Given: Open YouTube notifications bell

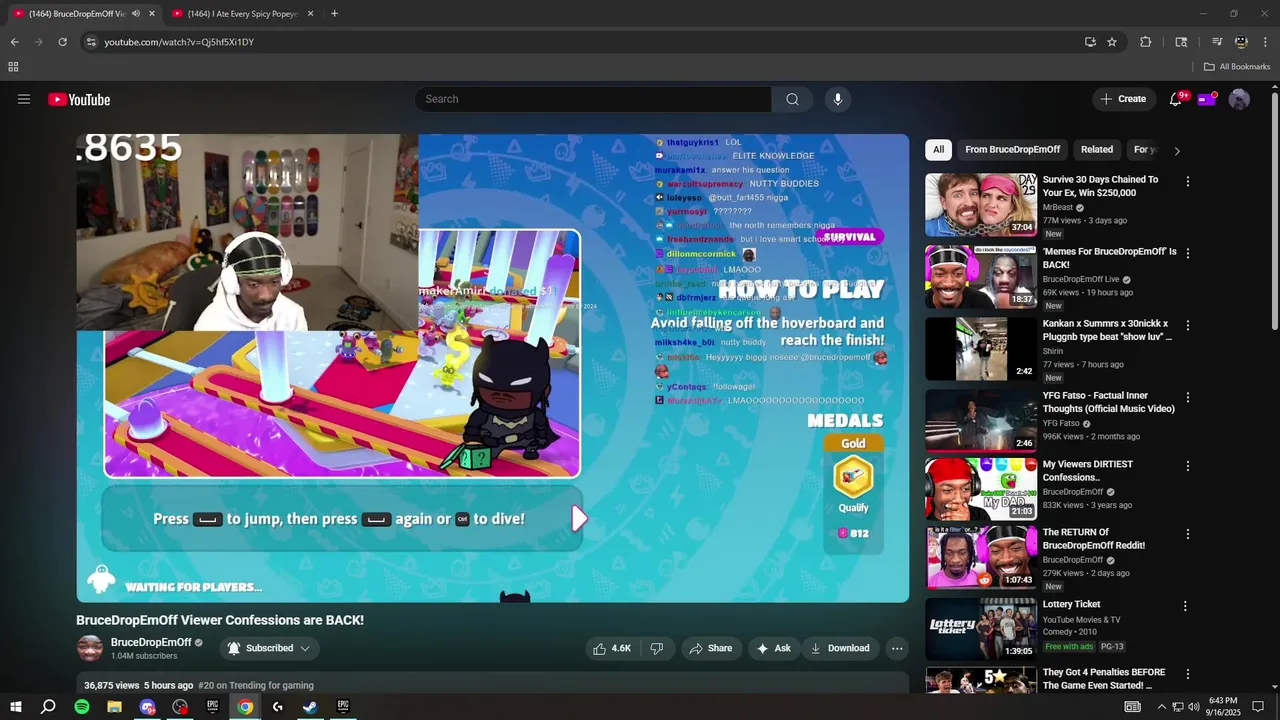Looking at the screenshot, I should (1176, 99).
